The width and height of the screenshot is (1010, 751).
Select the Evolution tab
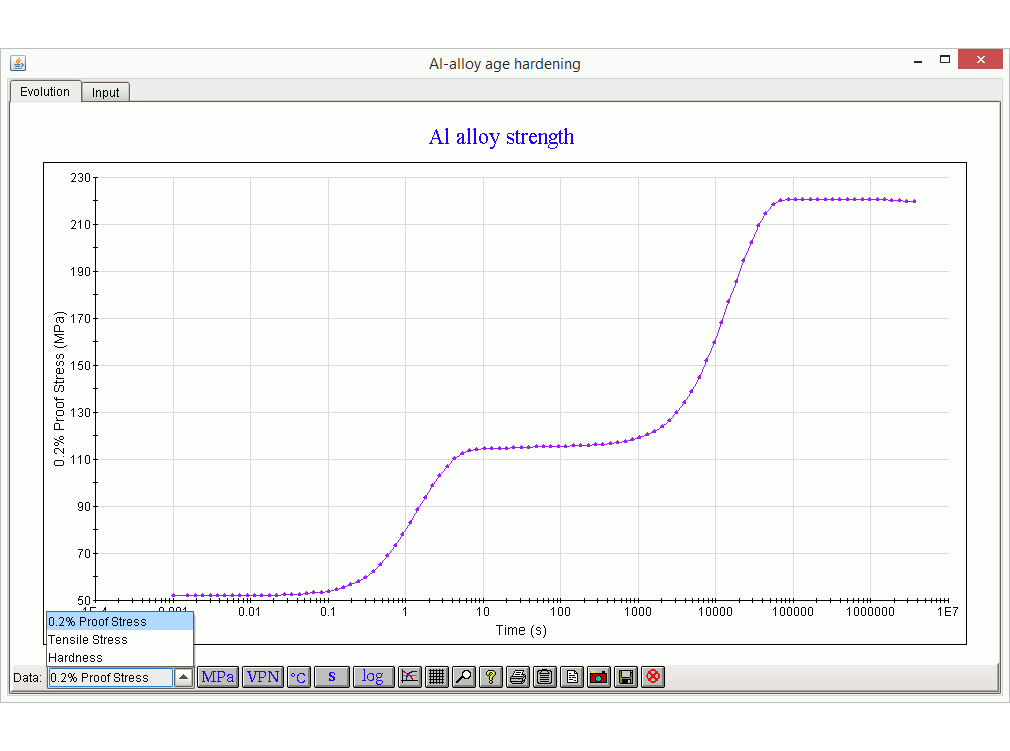[45, 92]
